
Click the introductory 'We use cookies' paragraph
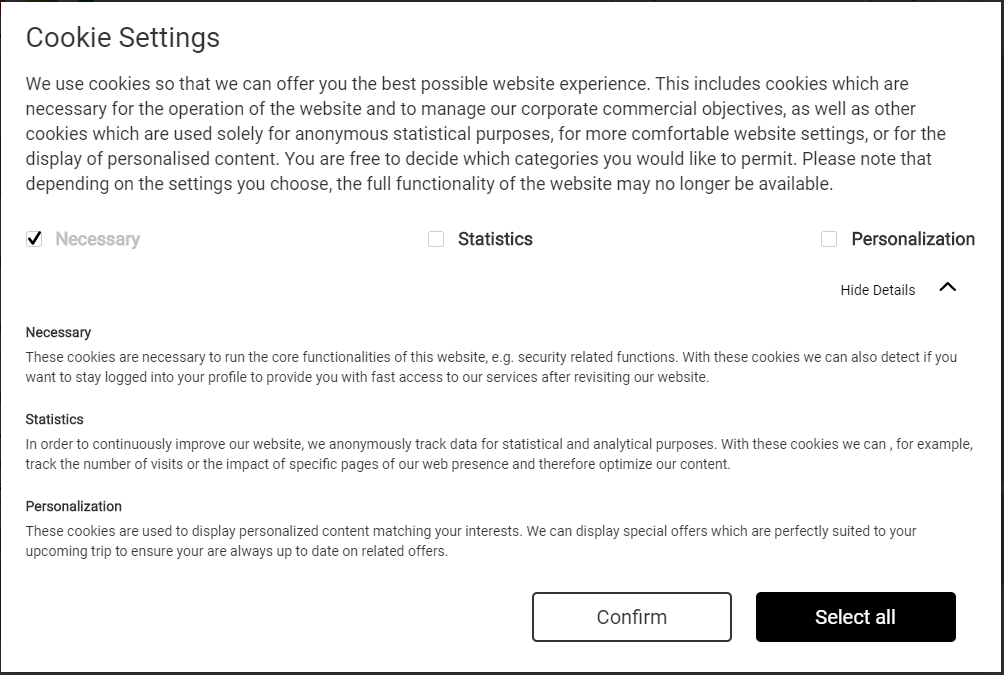485,134
